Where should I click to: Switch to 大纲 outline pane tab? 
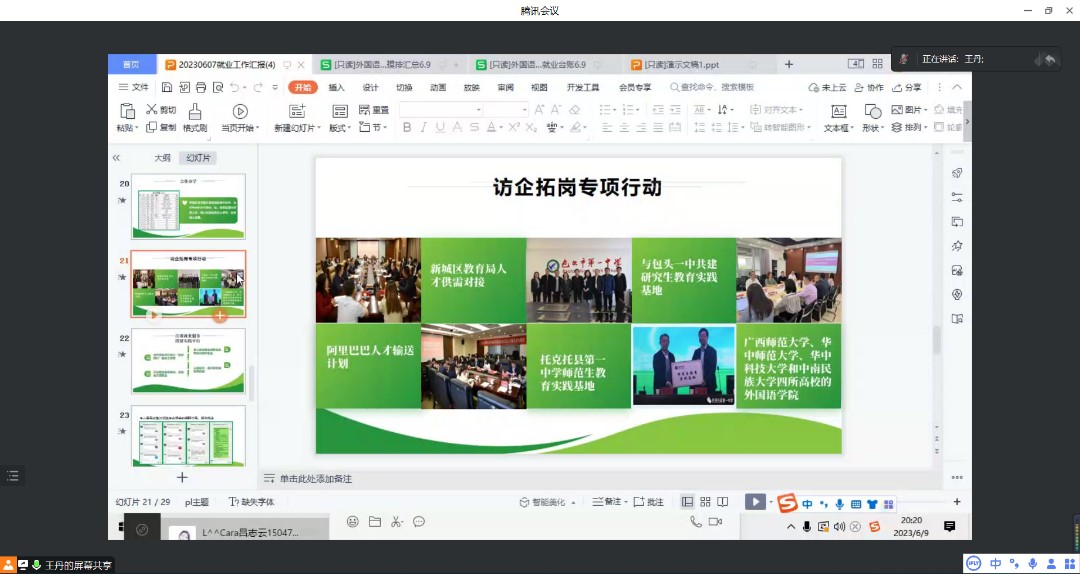162,158
